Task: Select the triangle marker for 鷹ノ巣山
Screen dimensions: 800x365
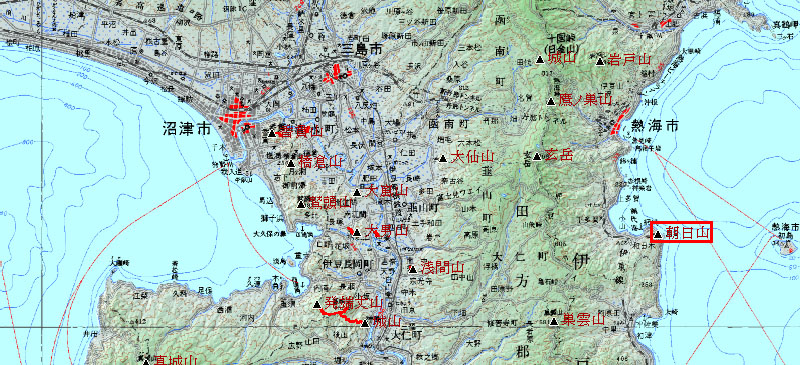Action: click(551, 101)
